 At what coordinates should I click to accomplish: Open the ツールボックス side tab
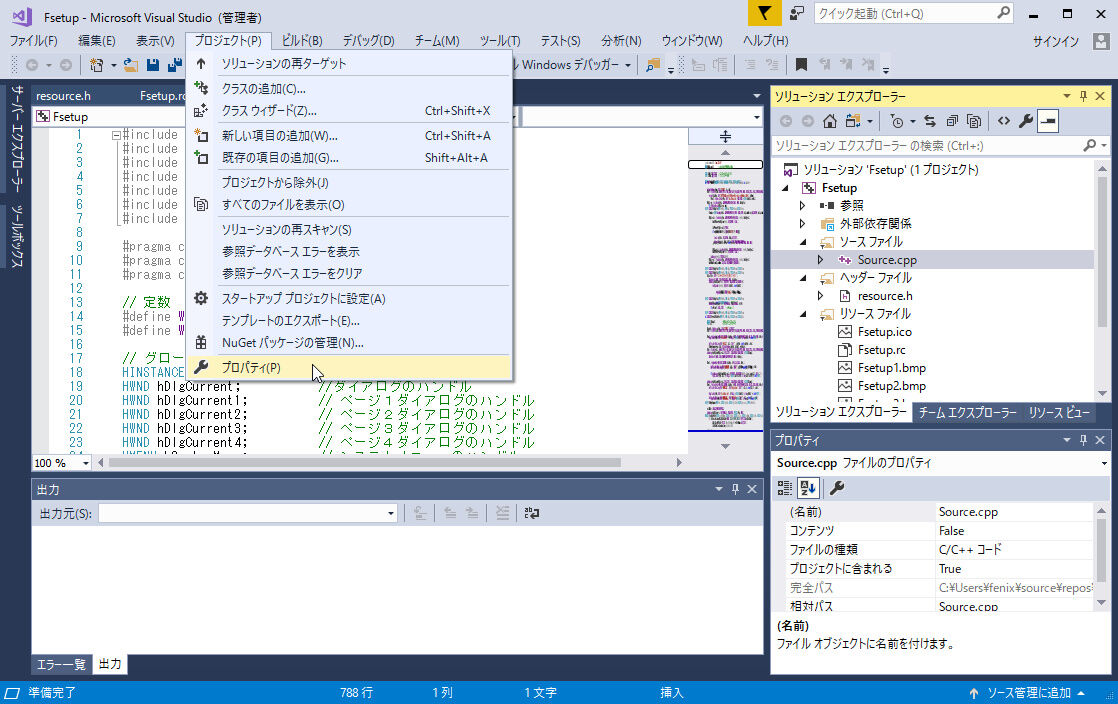tap(17, 236)
